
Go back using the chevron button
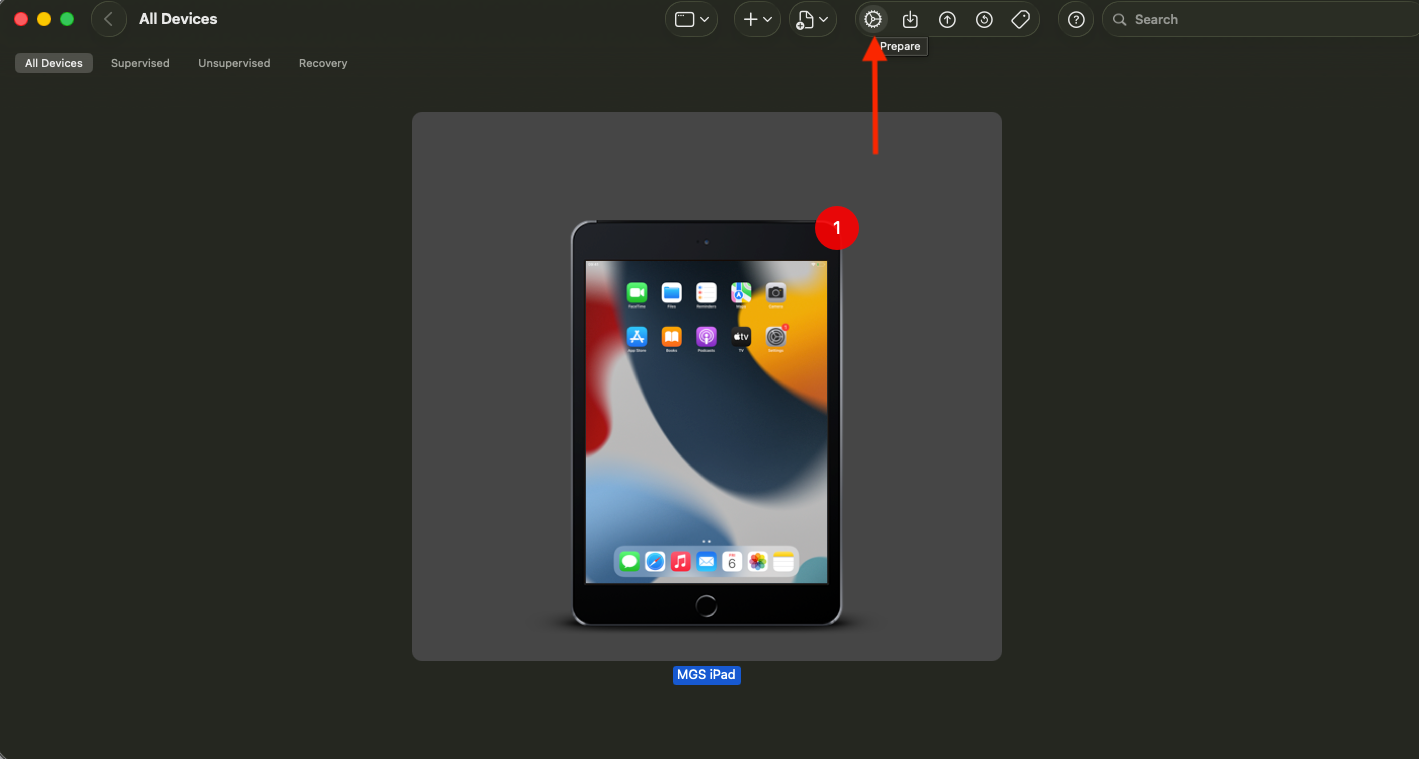click(x=108, y=19)
